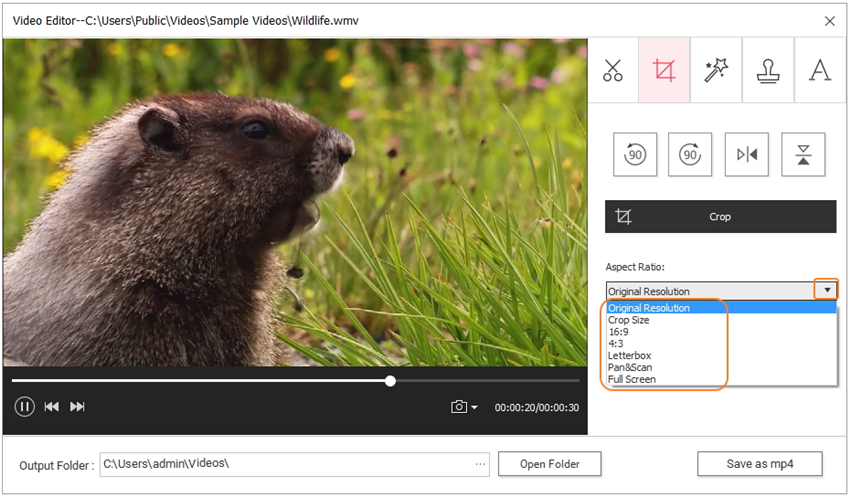Skip to the next frame

pyautogui.click(x=77, y=406)
